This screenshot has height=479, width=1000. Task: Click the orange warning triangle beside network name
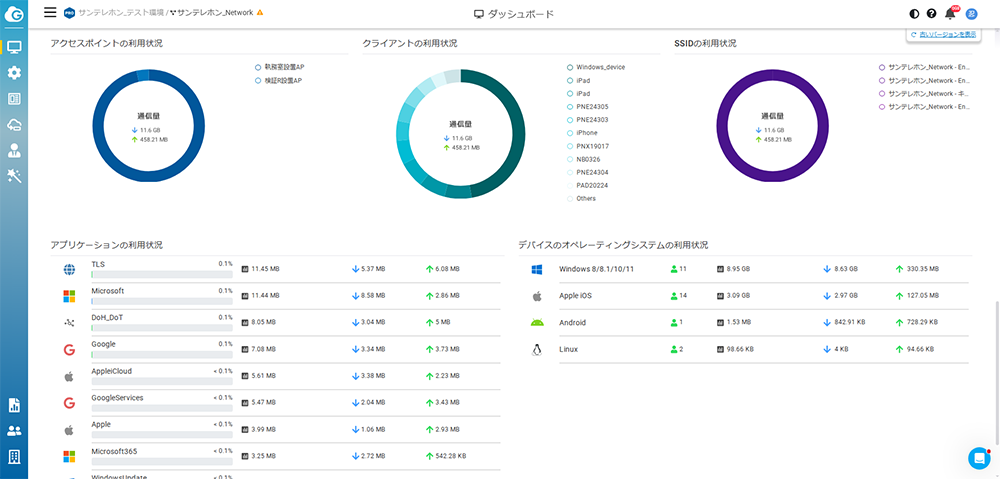[x=260, y=12]
